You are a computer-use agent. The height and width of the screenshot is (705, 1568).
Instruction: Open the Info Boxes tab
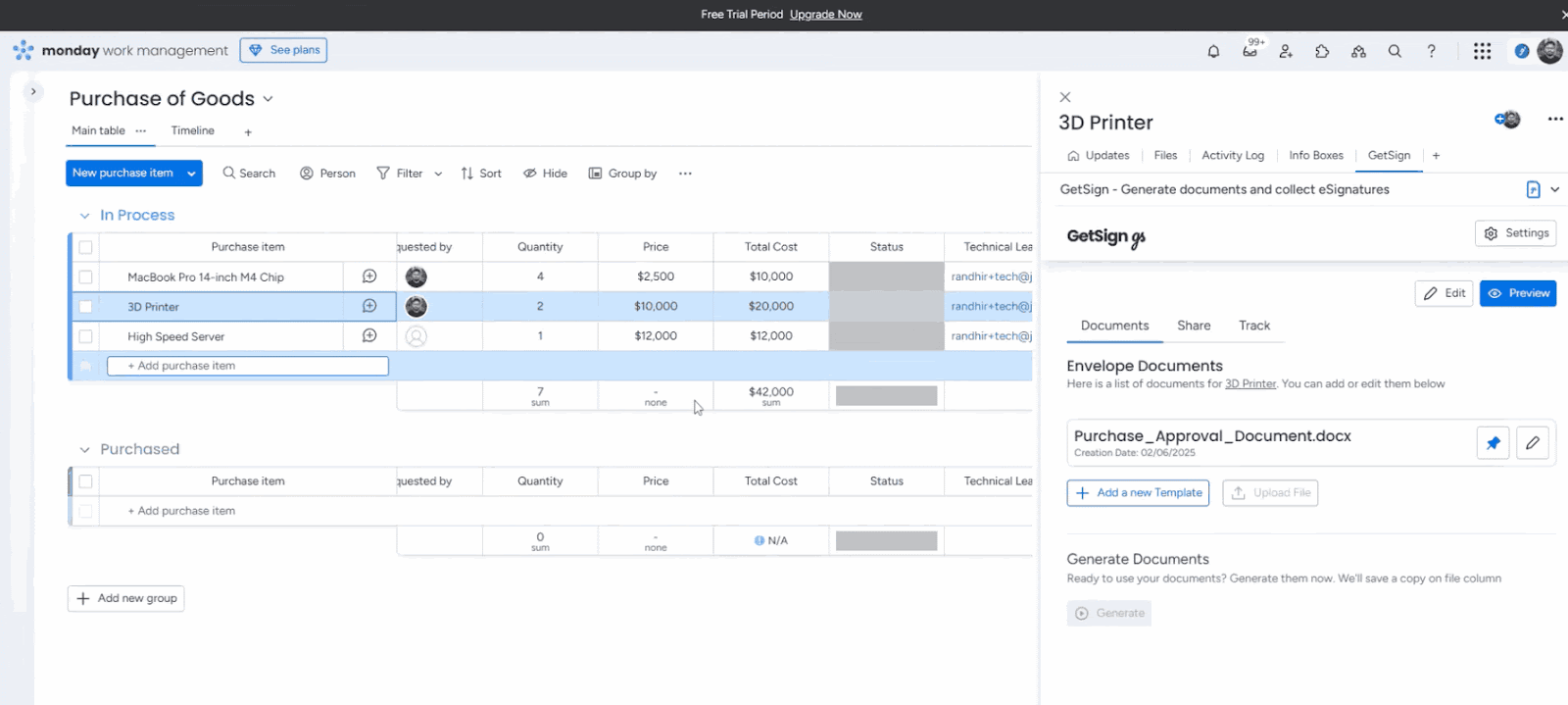coord(1316,156)
